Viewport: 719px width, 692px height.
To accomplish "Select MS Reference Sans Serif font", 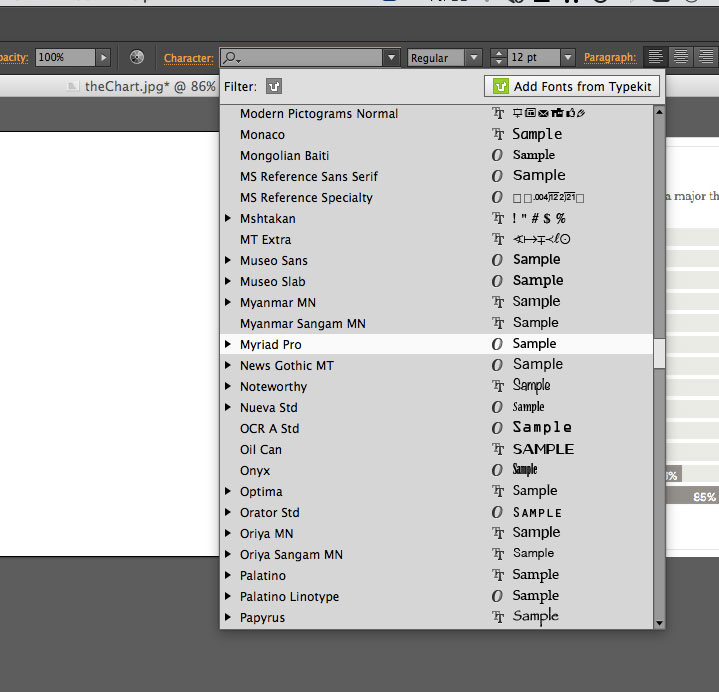I will click(436, 177).
